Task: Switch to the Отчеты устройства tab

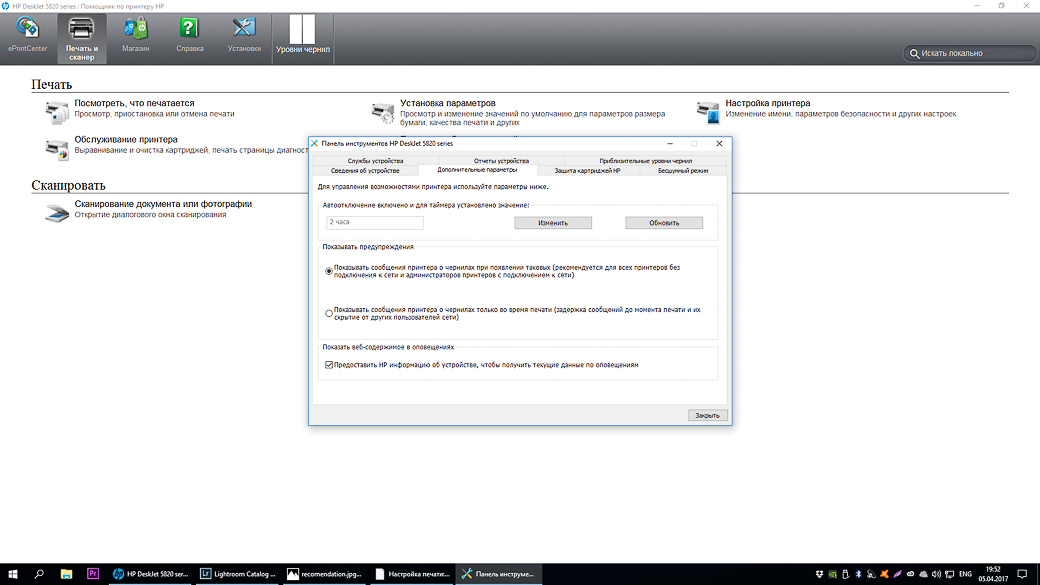Action: [x=501, y=161]
